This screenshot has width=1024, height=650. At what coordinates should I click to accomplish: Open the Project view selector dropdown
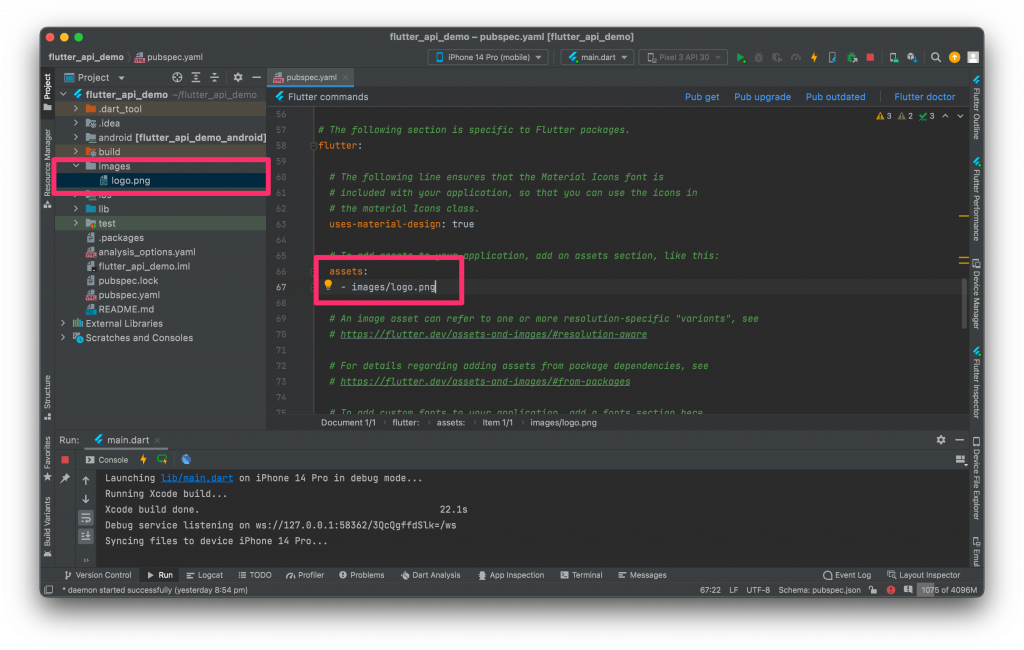pyautogui.click(x=94, y=77)
